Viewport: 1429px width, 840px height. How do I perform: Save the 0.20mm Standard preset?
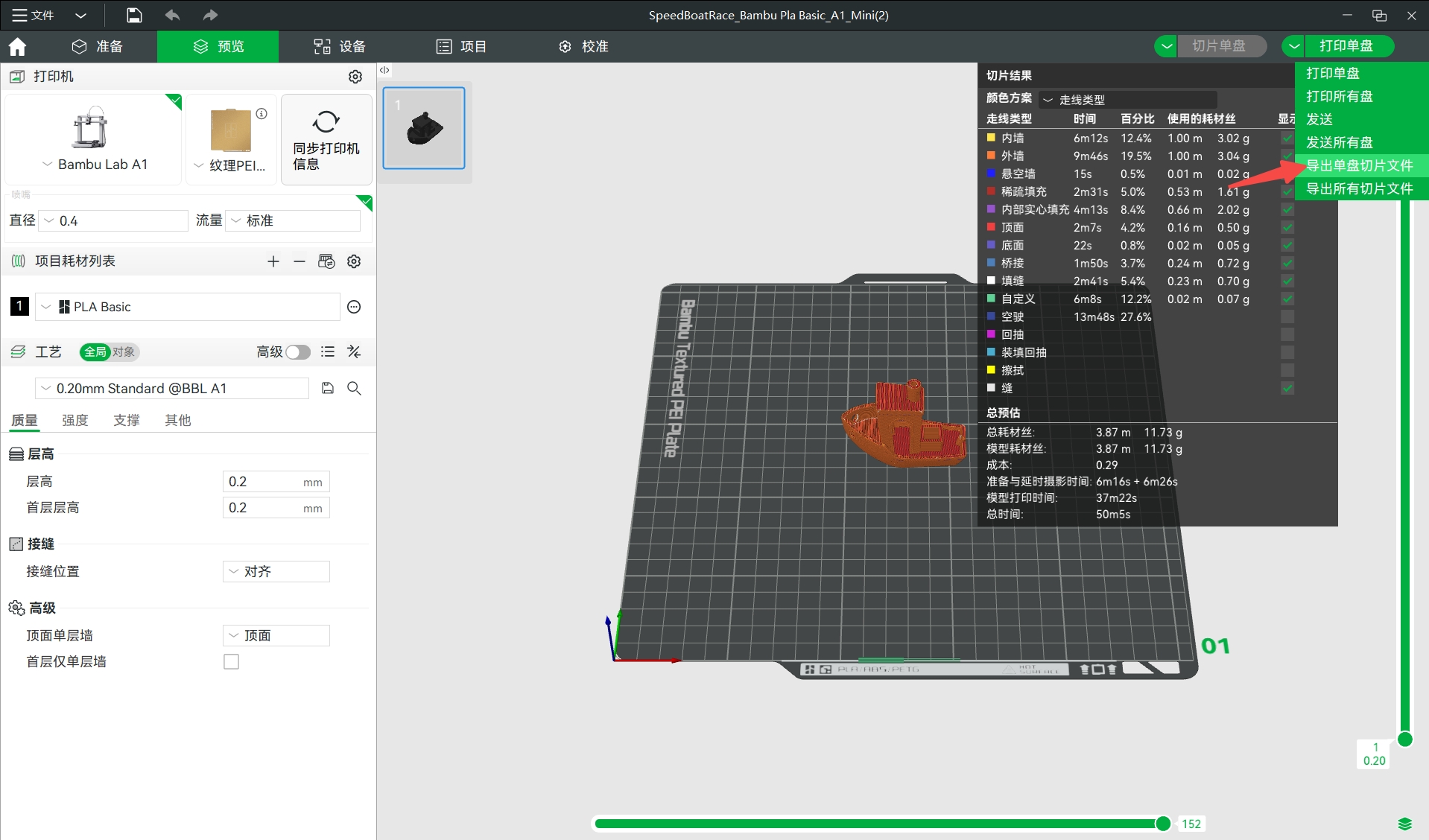pos(328,388)
